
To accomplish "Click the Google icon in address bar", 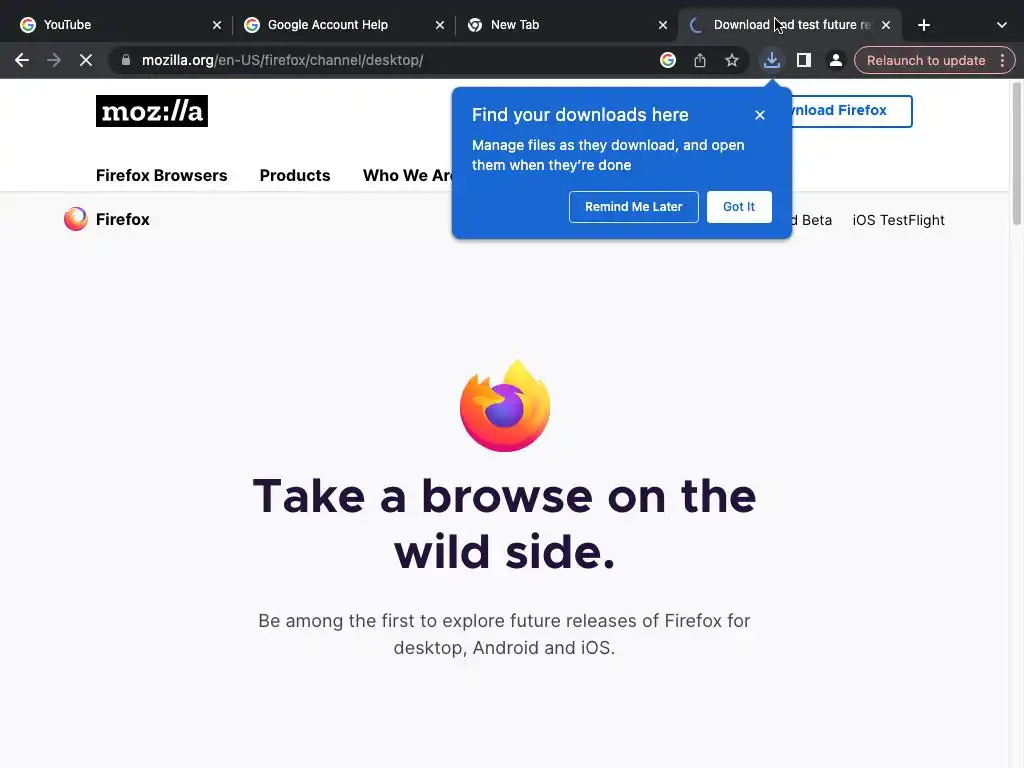I will click(x=667, y=60).
